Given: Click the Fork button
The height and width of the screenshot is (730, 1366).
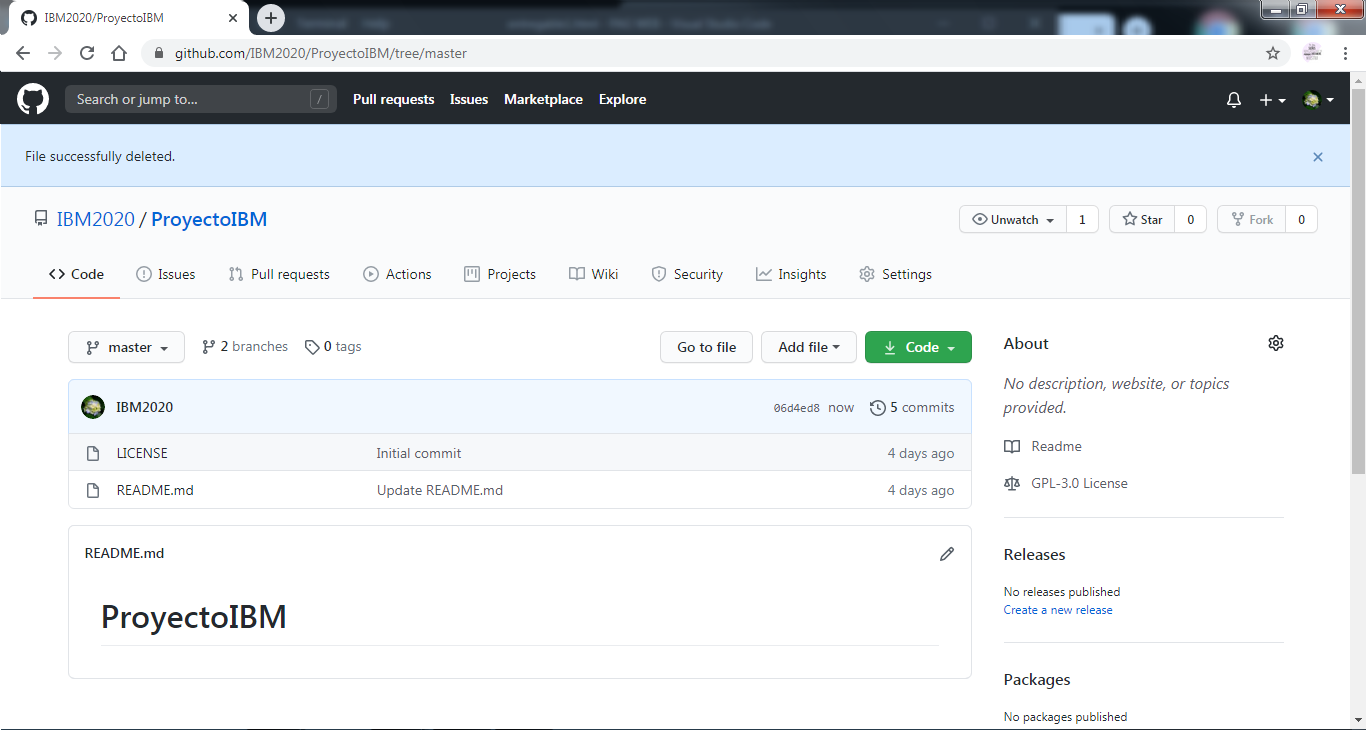Looking at the screenshot, I should click(1251, 219).
